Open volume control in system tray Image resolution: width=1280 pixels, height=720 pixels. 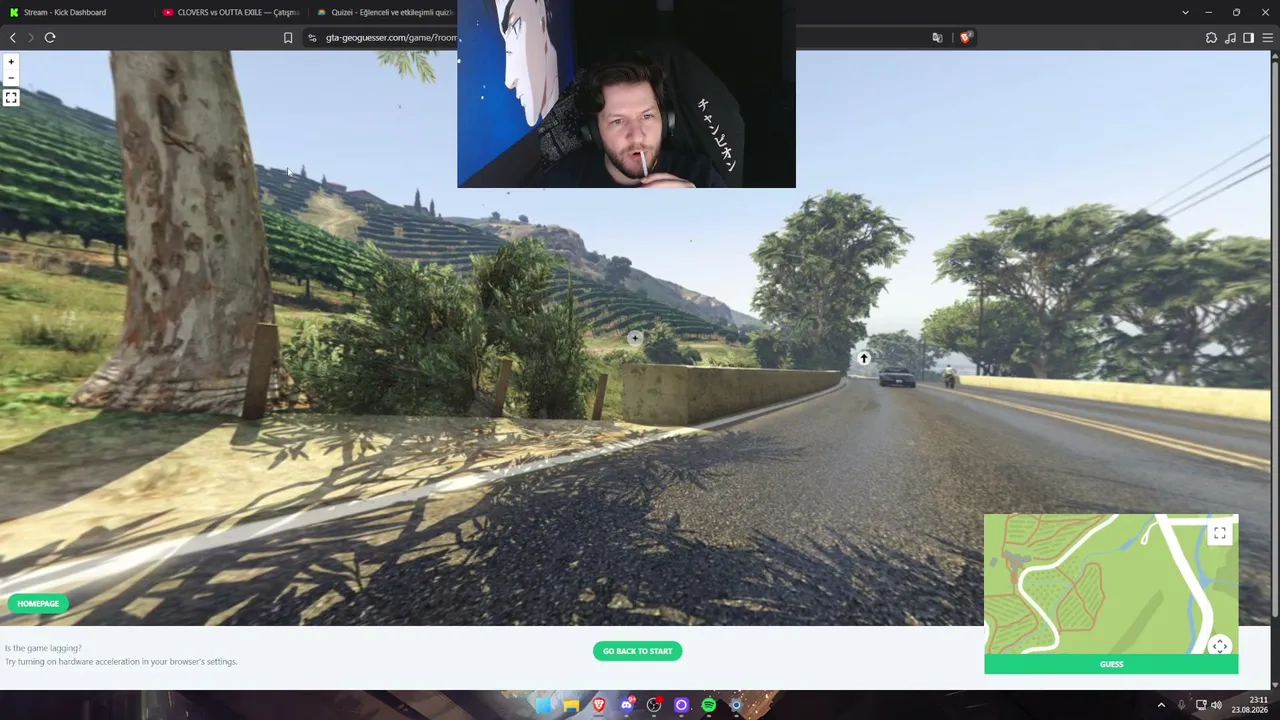(x=1217, y=705)
